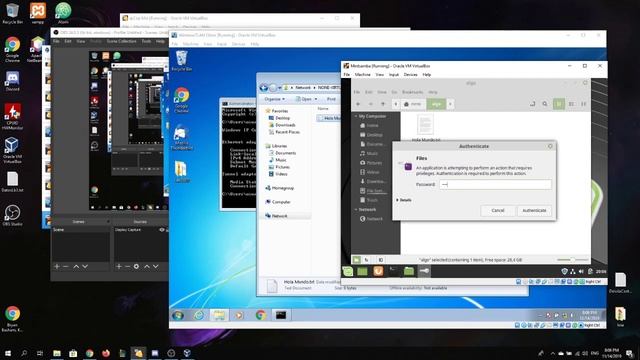
Task: Click Print in Windows 7 Explorer toolbar
Action: click(x=331, y=99)
